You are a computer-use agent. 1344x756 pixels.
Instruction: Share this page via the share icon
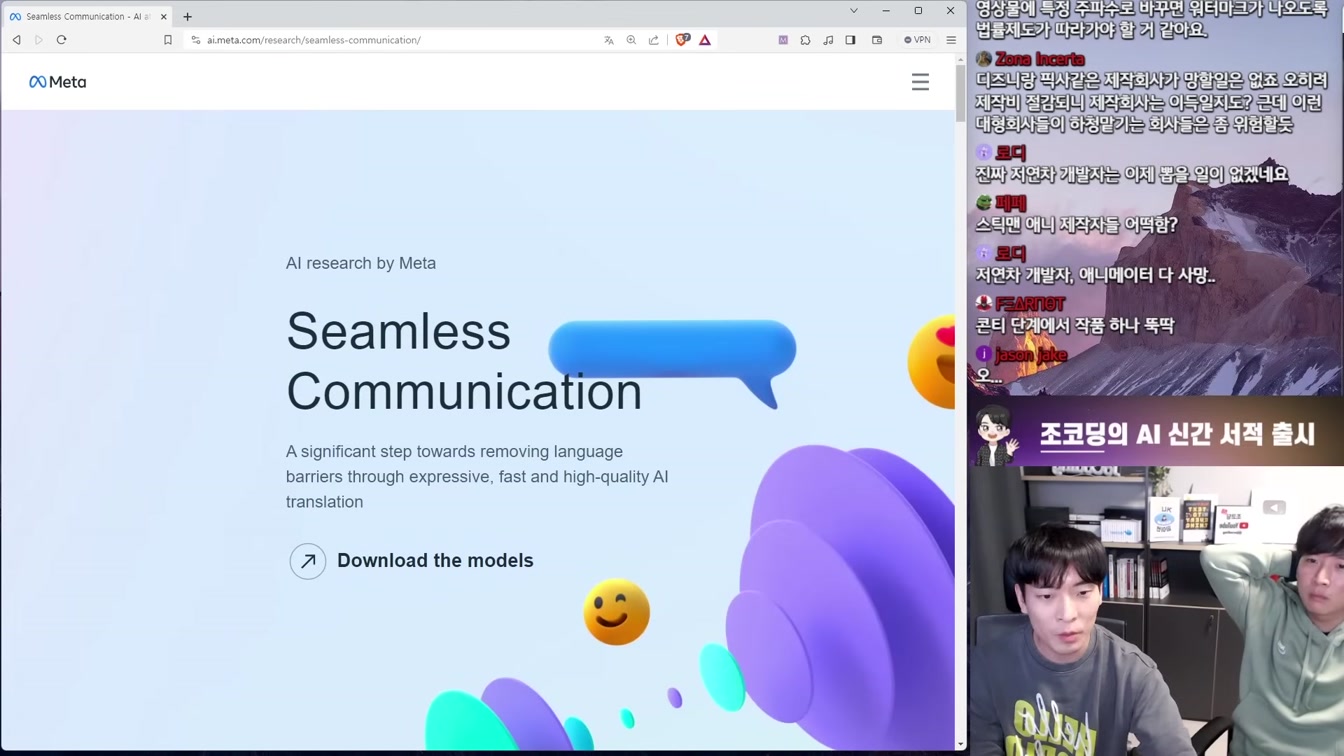coord(654,40)
